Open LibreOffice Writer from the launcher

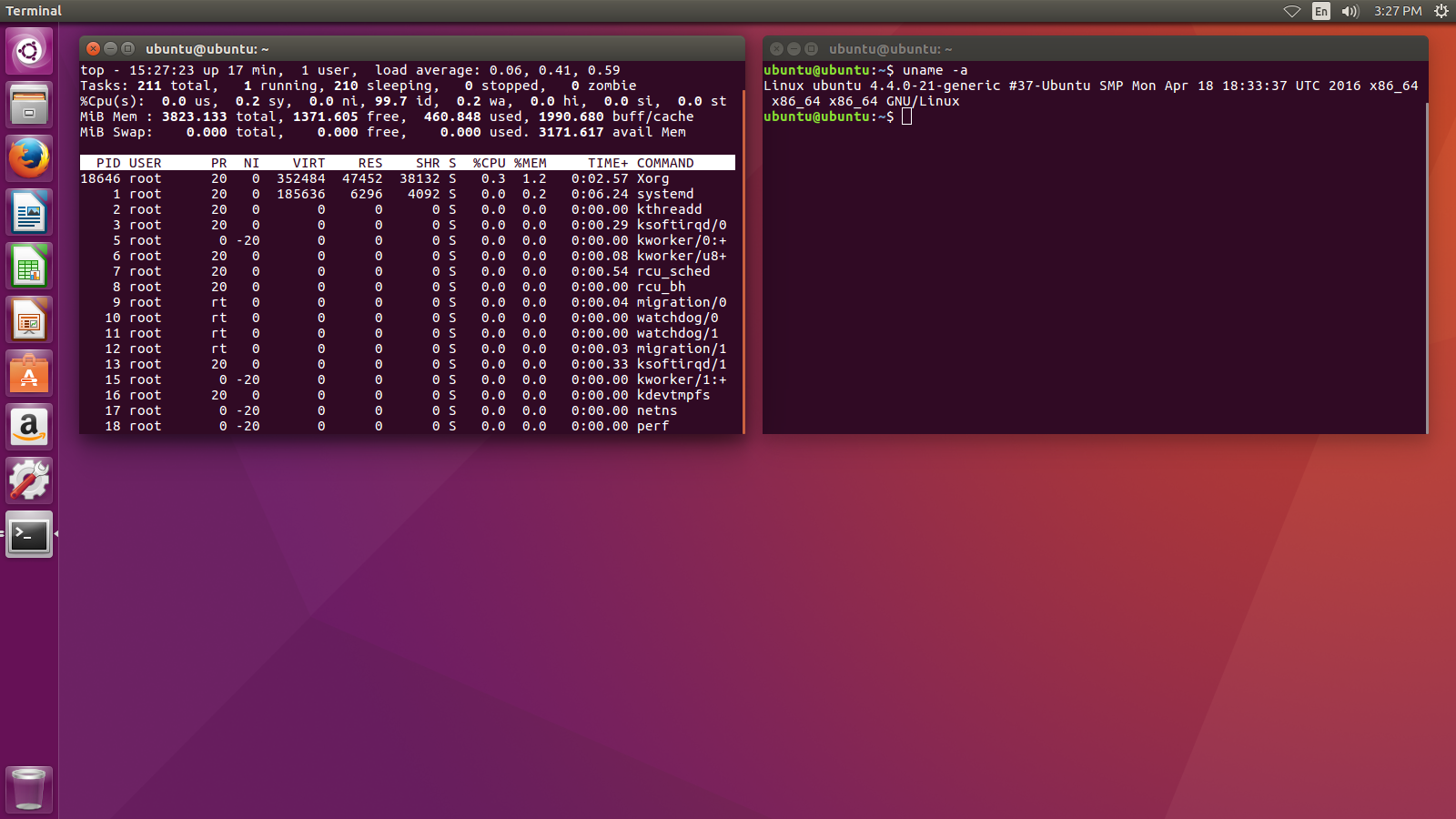29,212
